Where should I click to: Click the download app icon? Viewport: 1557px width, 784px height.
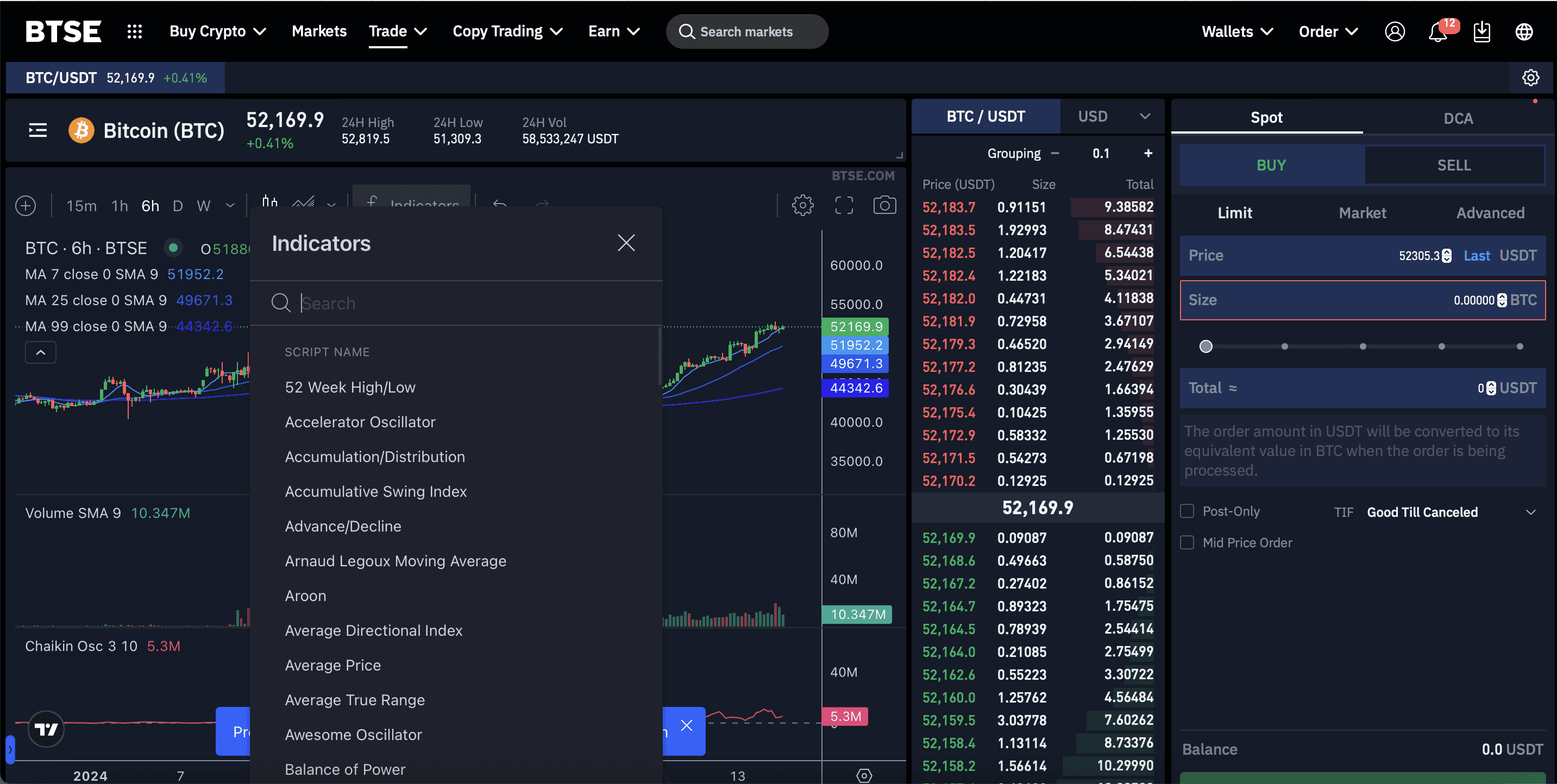click(x=1481, y=31)
